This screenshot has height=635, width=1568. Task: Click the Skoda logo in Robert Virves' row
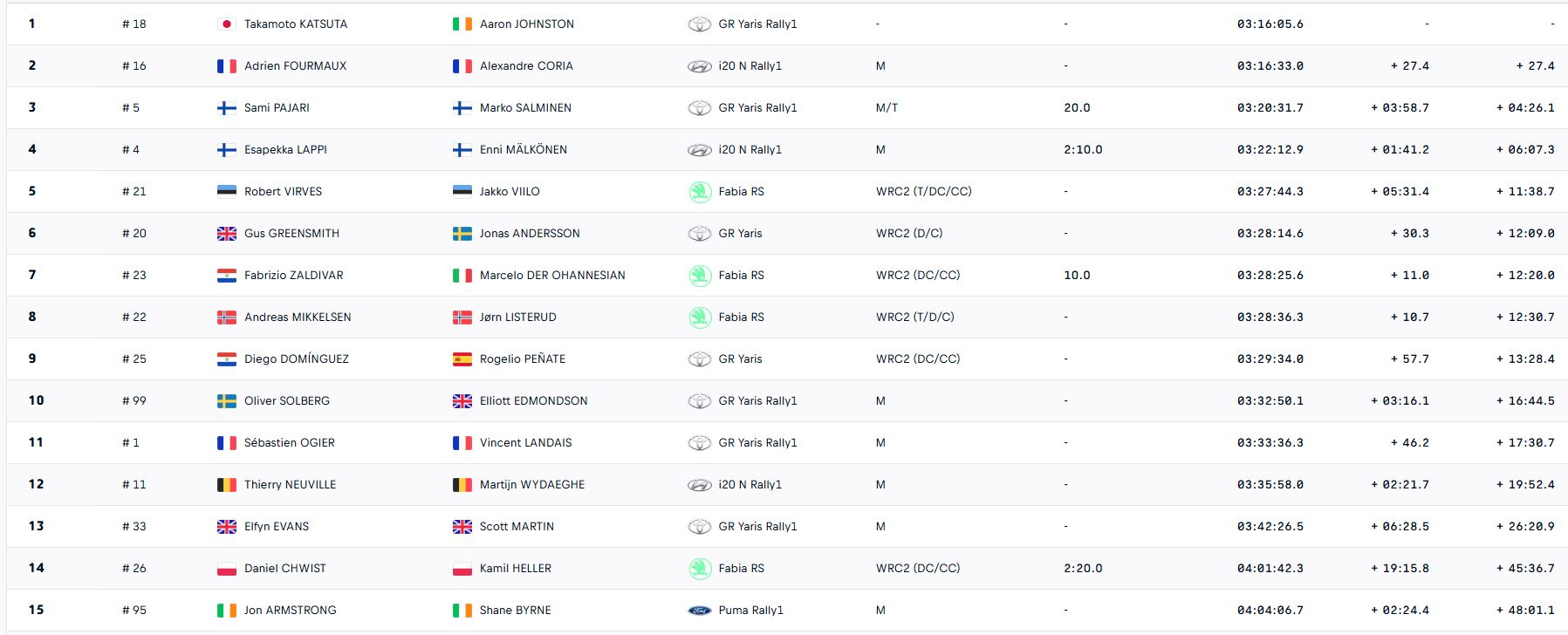tap(699, 192)
